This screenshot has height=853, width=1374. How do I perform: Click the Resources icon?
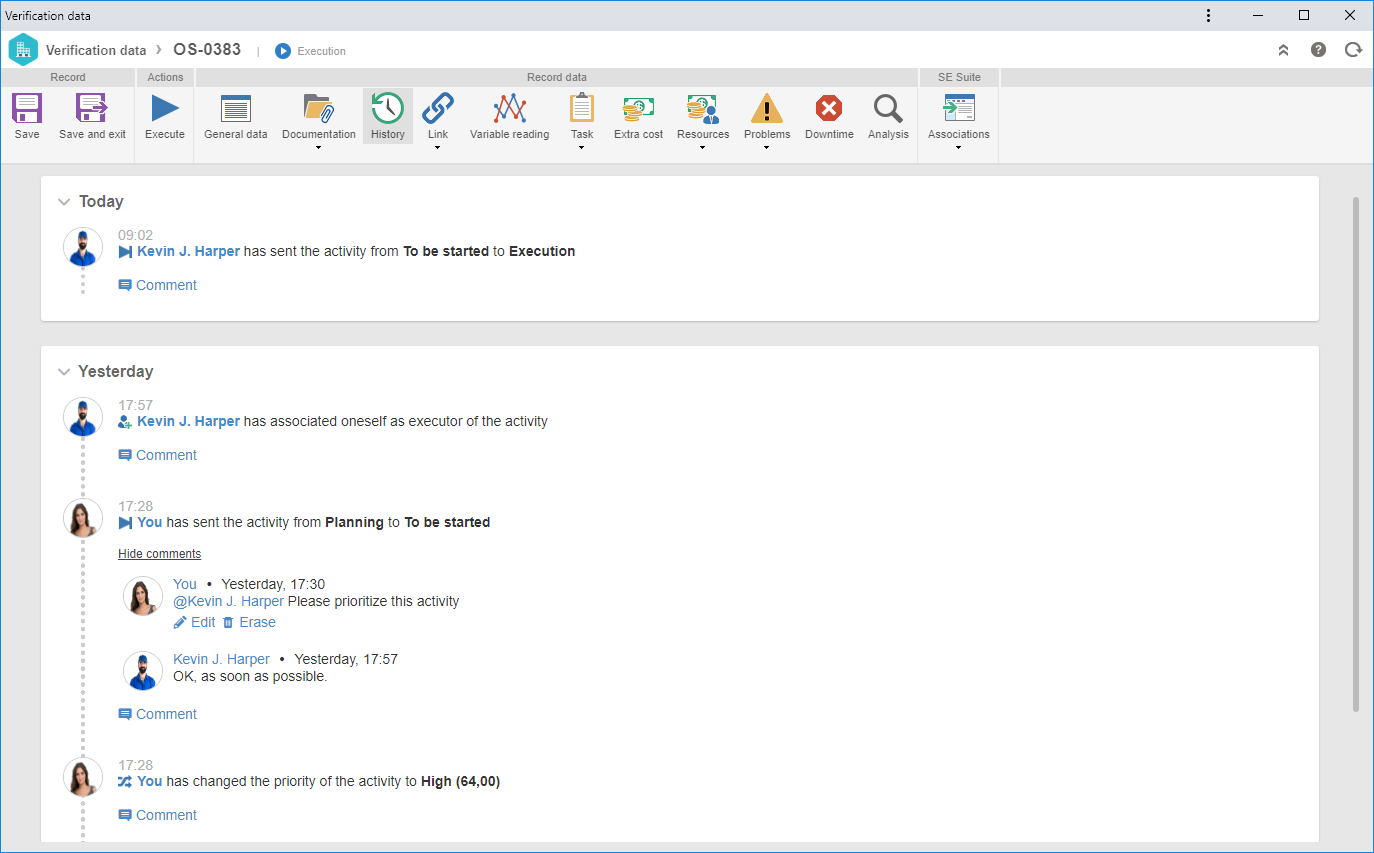[703, 108]
